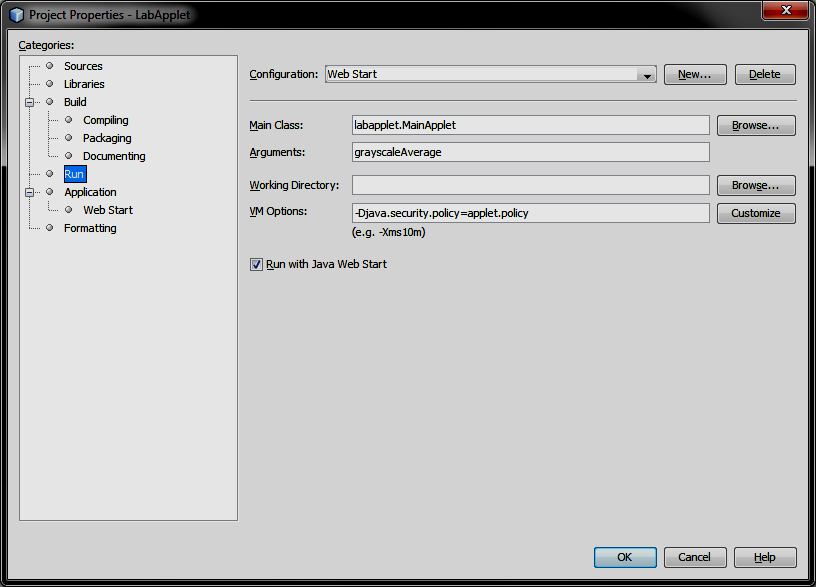816x587 pixels.
Task: Select the Application category
Action: tap(90, 192)
